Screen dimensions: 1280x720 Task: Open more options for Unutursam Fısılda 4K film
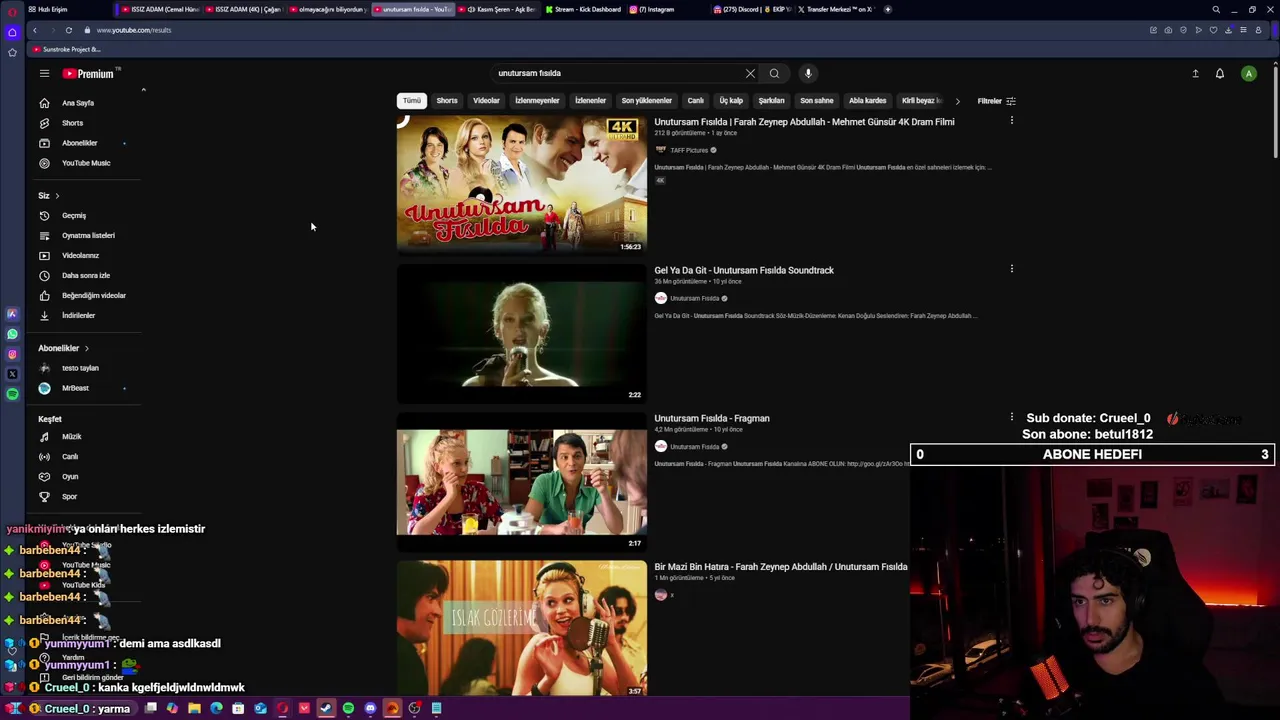[1011, 121]
